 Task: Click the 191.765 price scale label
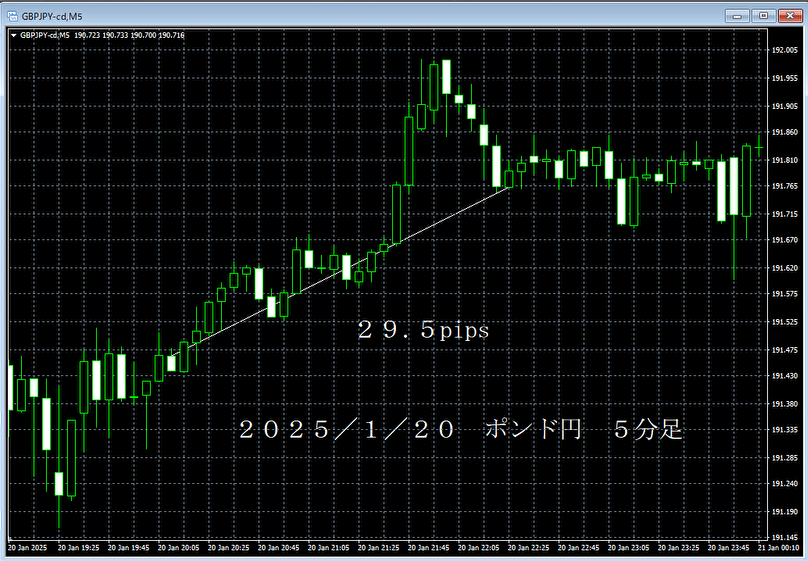pyautogui.click(x=784, y=186)
